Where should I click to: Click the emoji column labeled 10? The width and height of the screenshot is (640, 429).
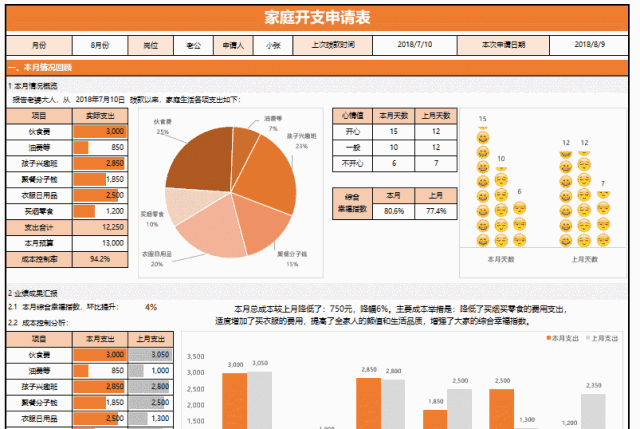click(501, 206)
